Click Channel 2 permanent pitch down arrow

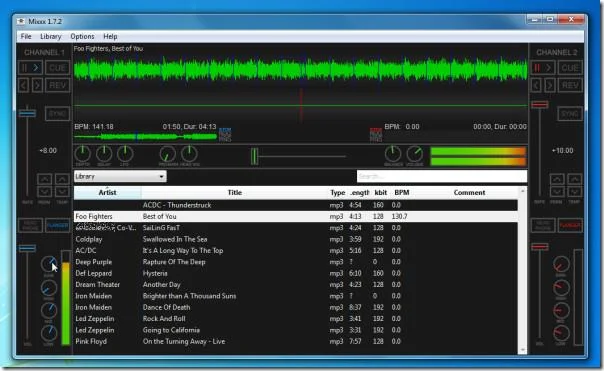557,191
